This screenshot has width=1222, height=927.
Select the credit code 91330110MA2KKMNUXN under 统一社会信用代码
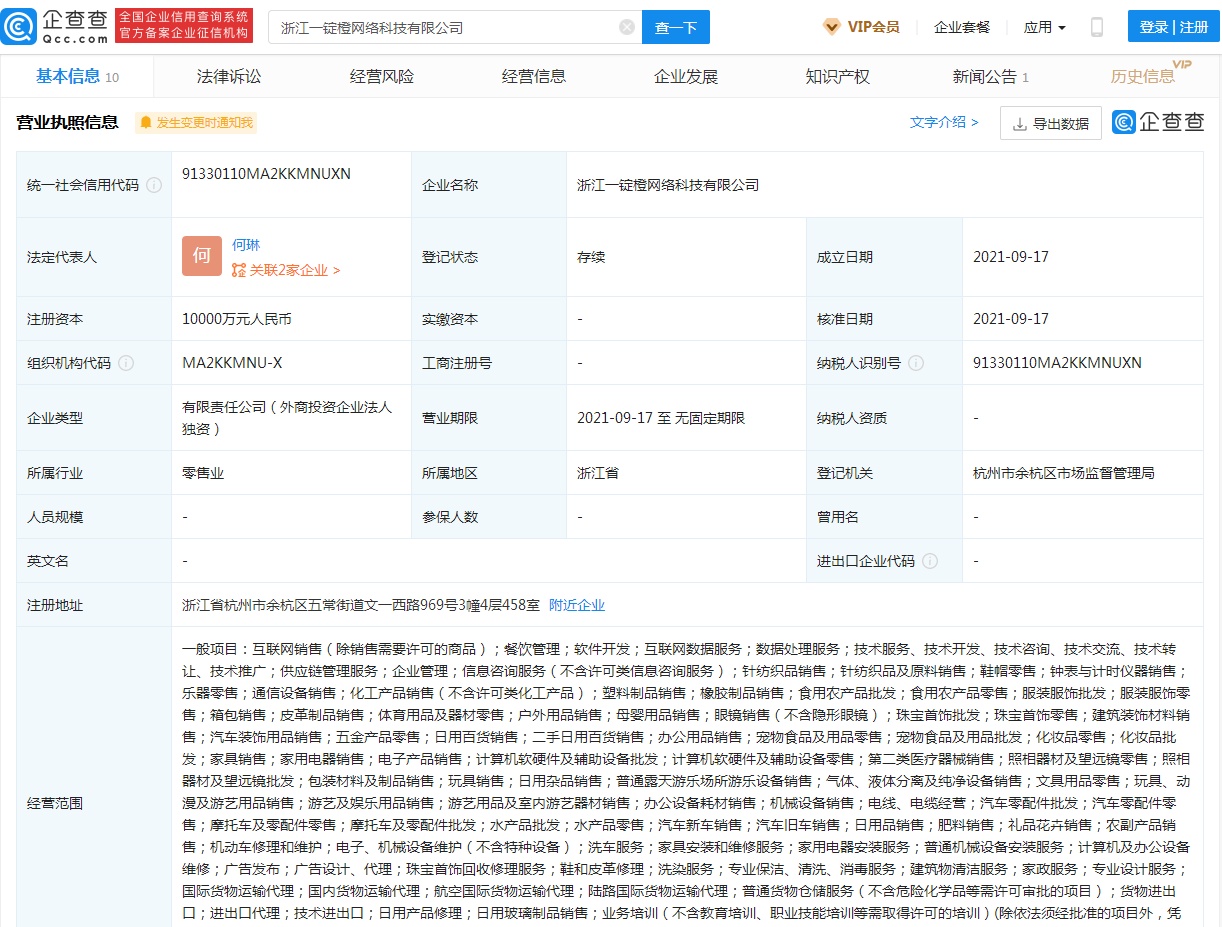point(266,173)
